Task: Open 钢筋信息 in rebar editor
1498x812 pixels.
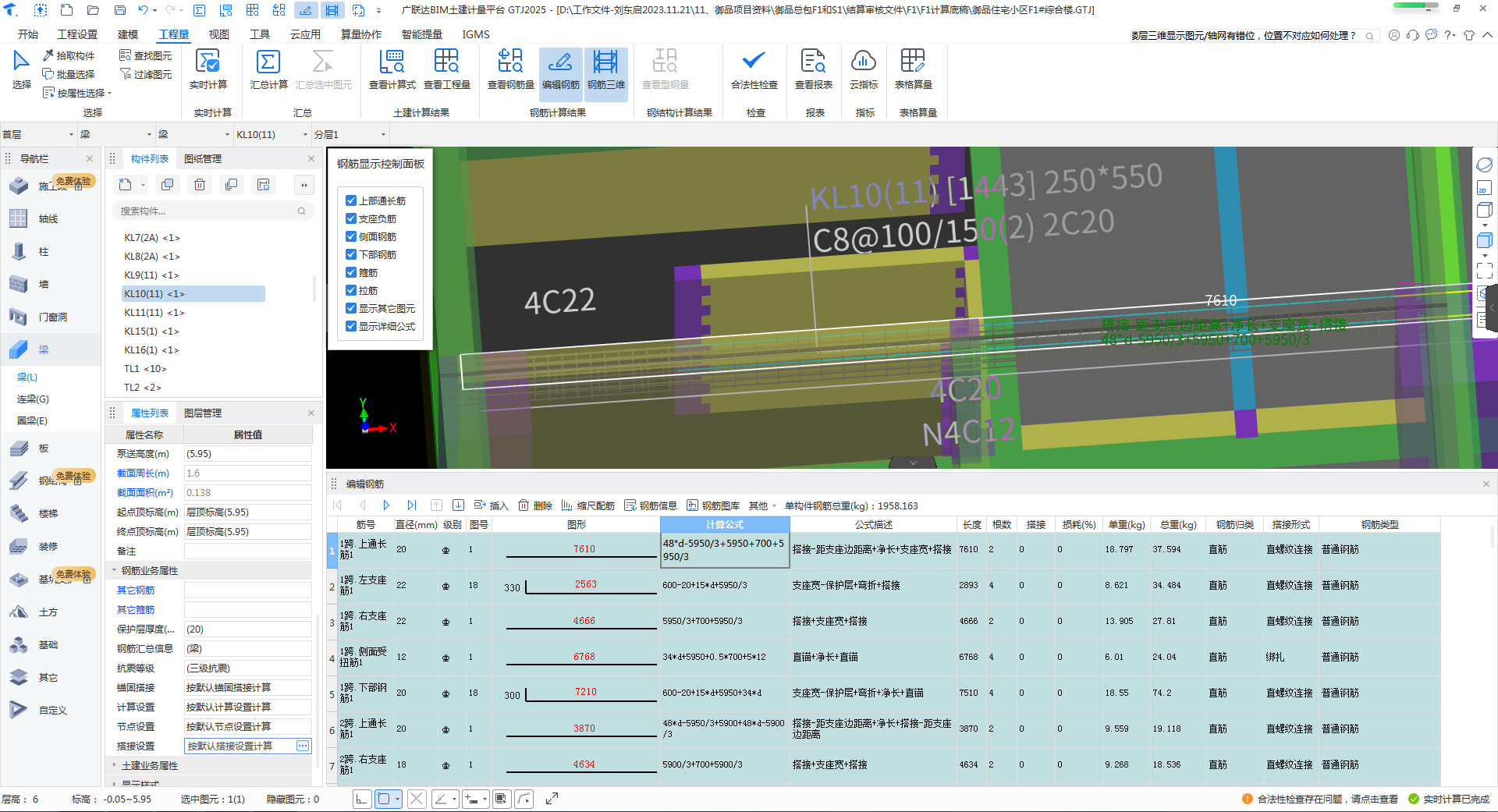Action: coord(651,505)
